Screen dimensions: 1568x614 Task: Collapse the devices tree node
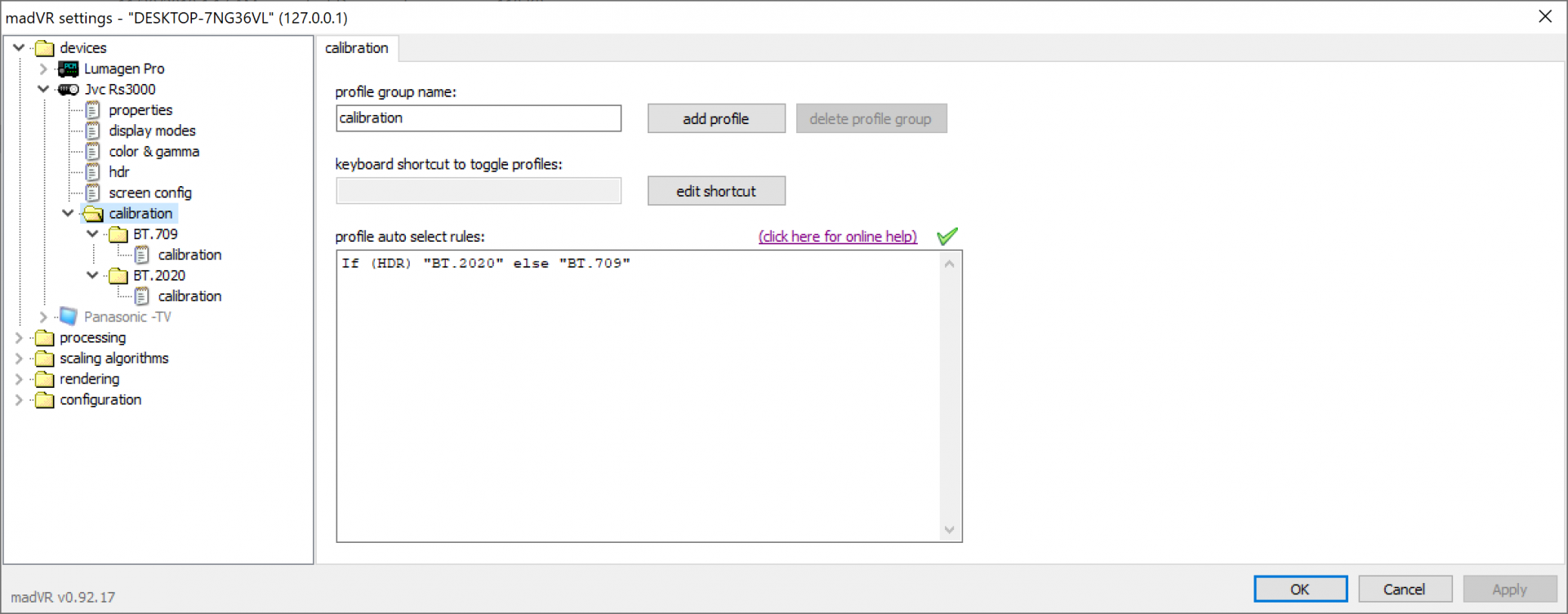(x=19, y=48)
